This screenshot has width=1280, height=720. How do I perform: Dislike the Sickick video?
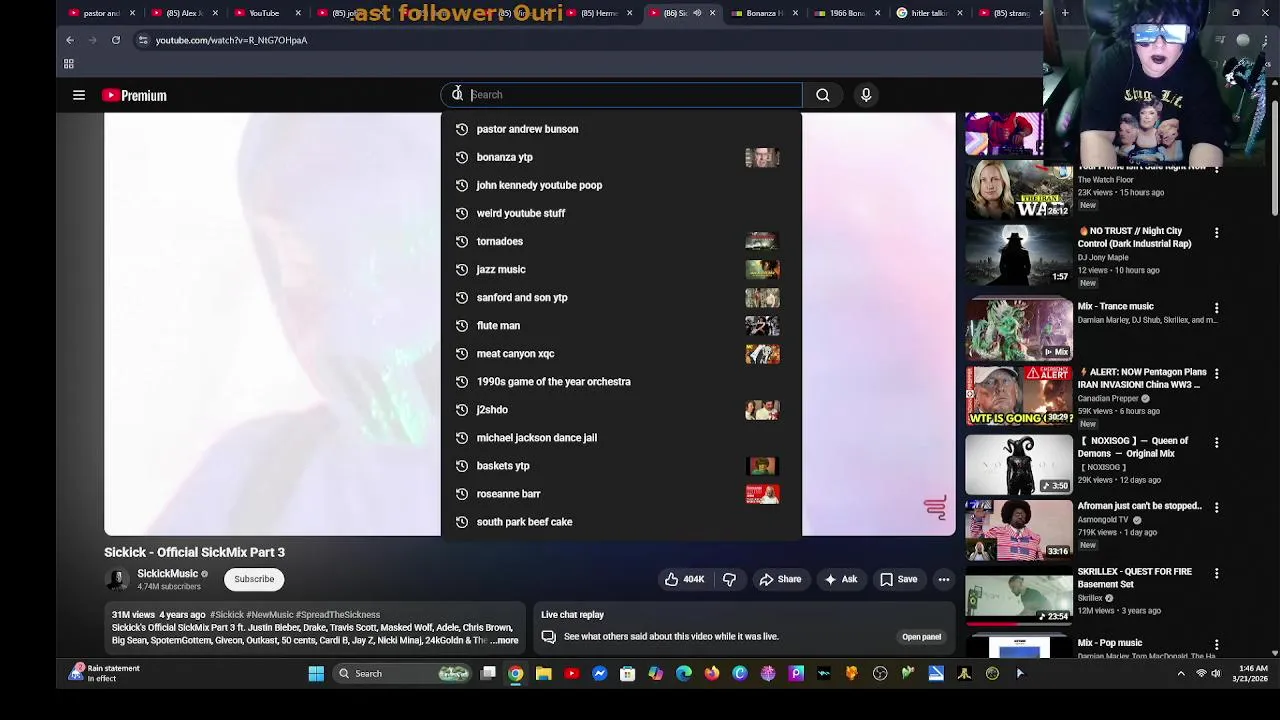[x=729, y=579]
